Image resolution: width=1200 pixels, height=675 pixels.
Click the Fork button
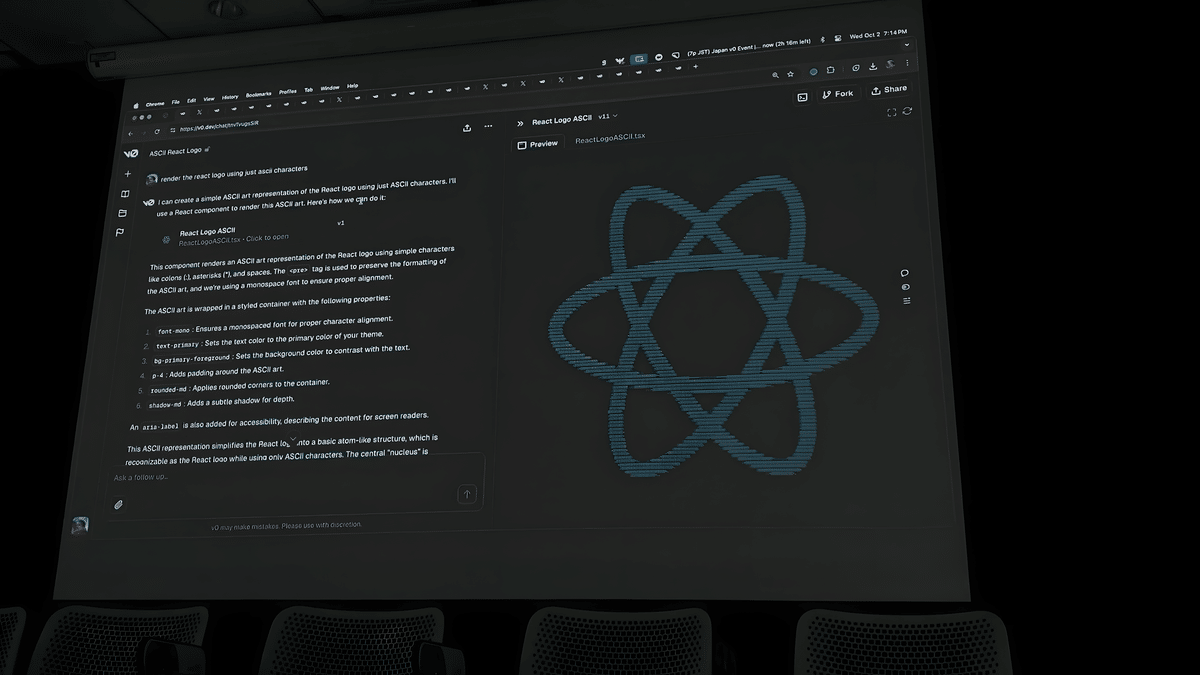pos(838,94)
